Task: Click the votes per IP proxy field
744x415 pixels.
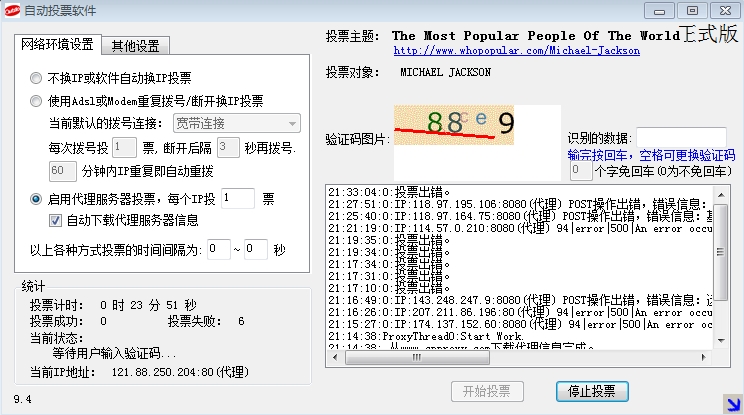Action: [238, 198]
